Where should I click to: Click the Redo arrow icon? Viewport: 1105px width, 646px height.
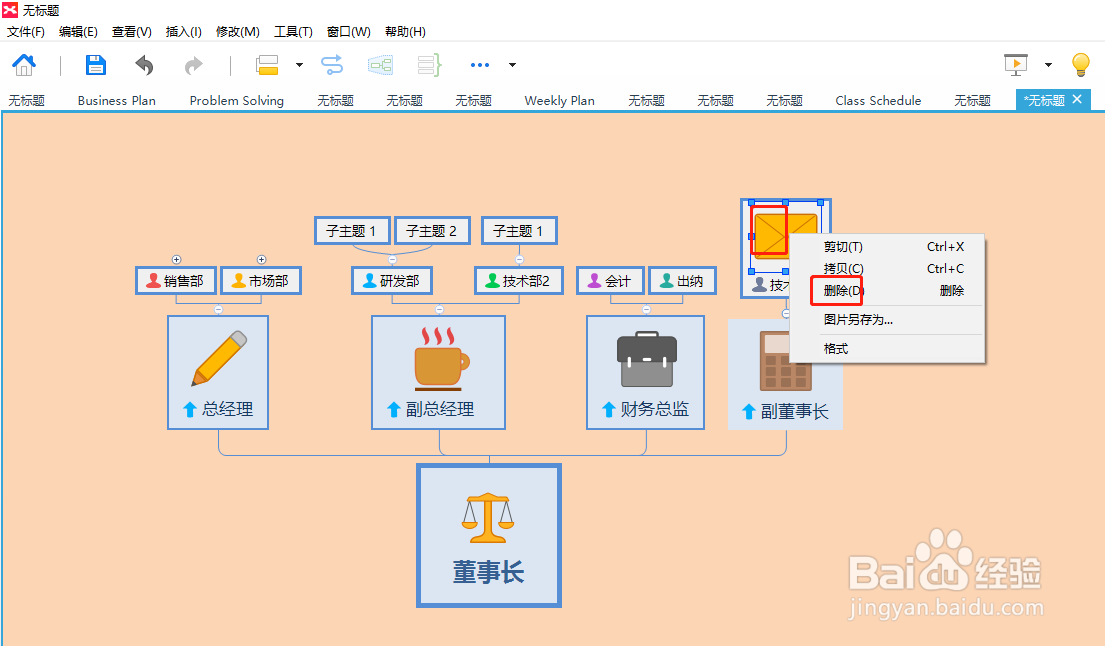pyautogui.click(x=191, y=64)
